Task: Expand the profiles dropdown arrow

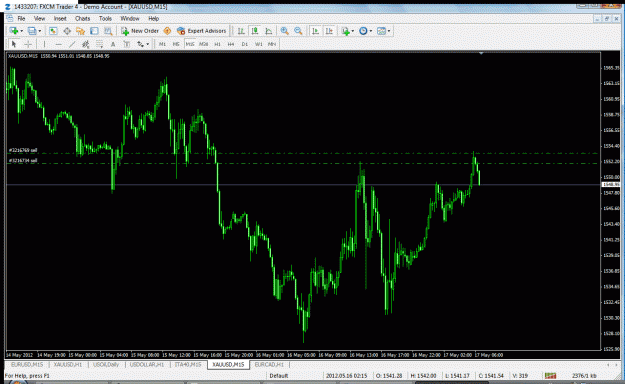Action: [x=39, y=31]
